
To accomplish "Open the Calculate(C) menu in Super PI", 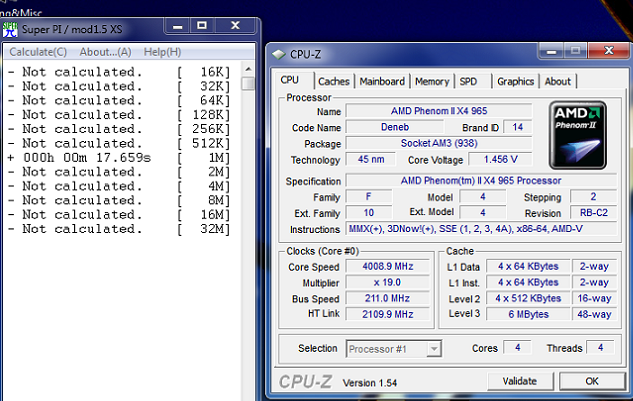I will [38, 52].
